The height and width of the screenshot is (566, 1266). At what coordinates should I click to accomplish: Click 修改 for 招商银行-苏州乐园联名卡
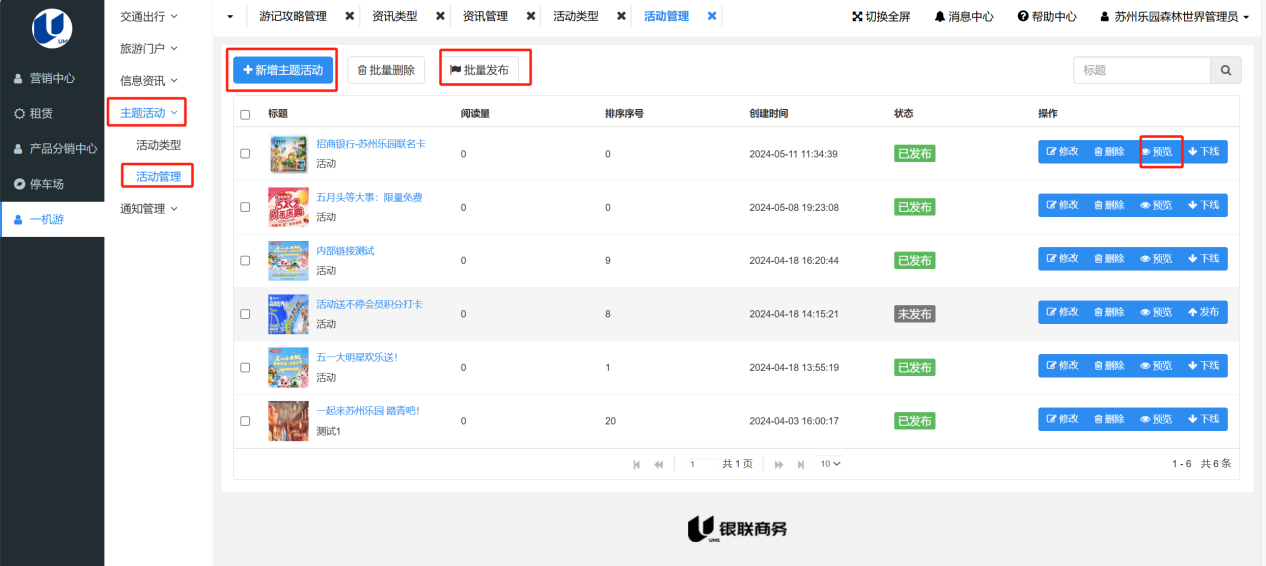(1062, 152)
